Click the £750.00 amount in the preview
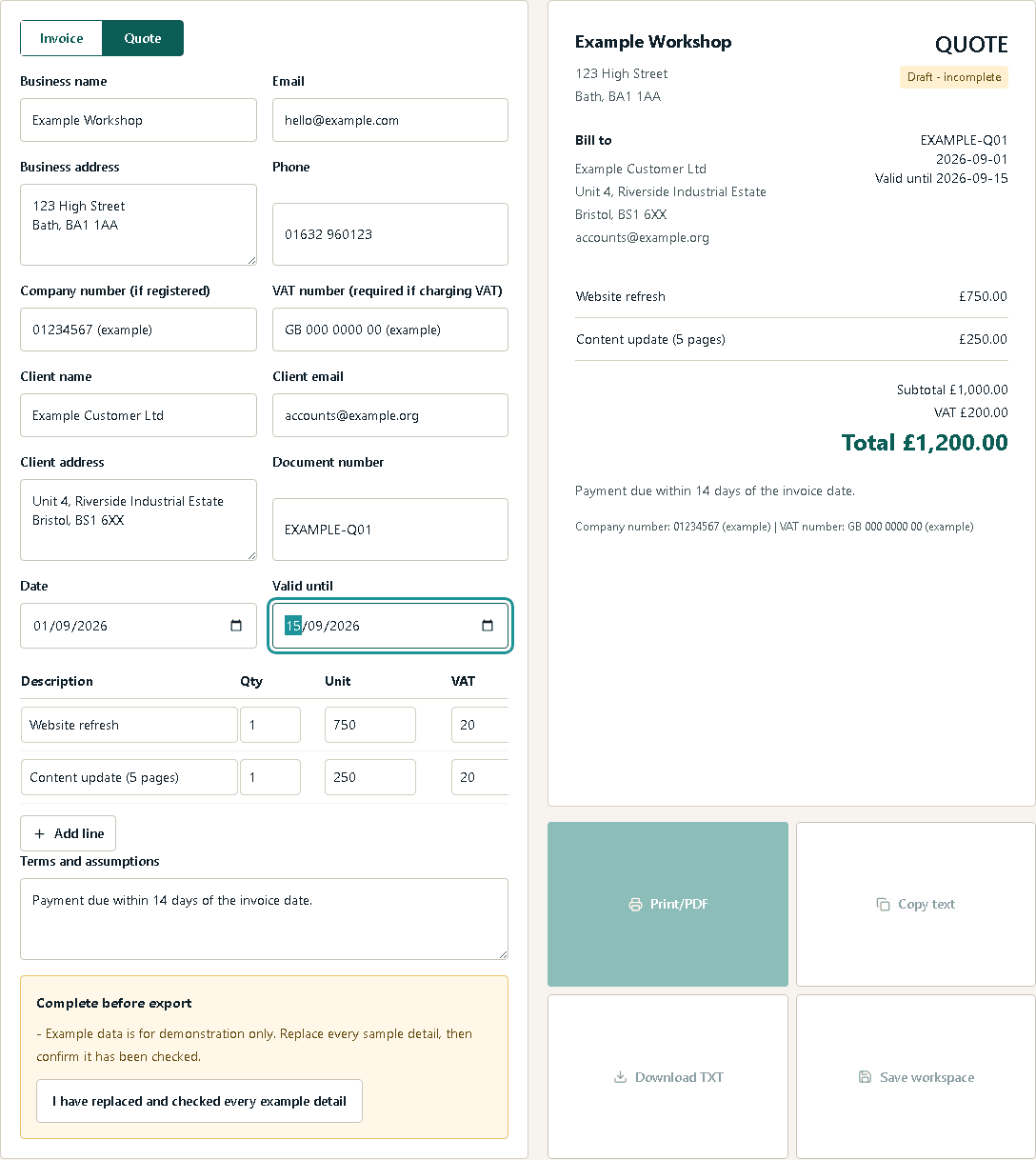 coord(983,296)
